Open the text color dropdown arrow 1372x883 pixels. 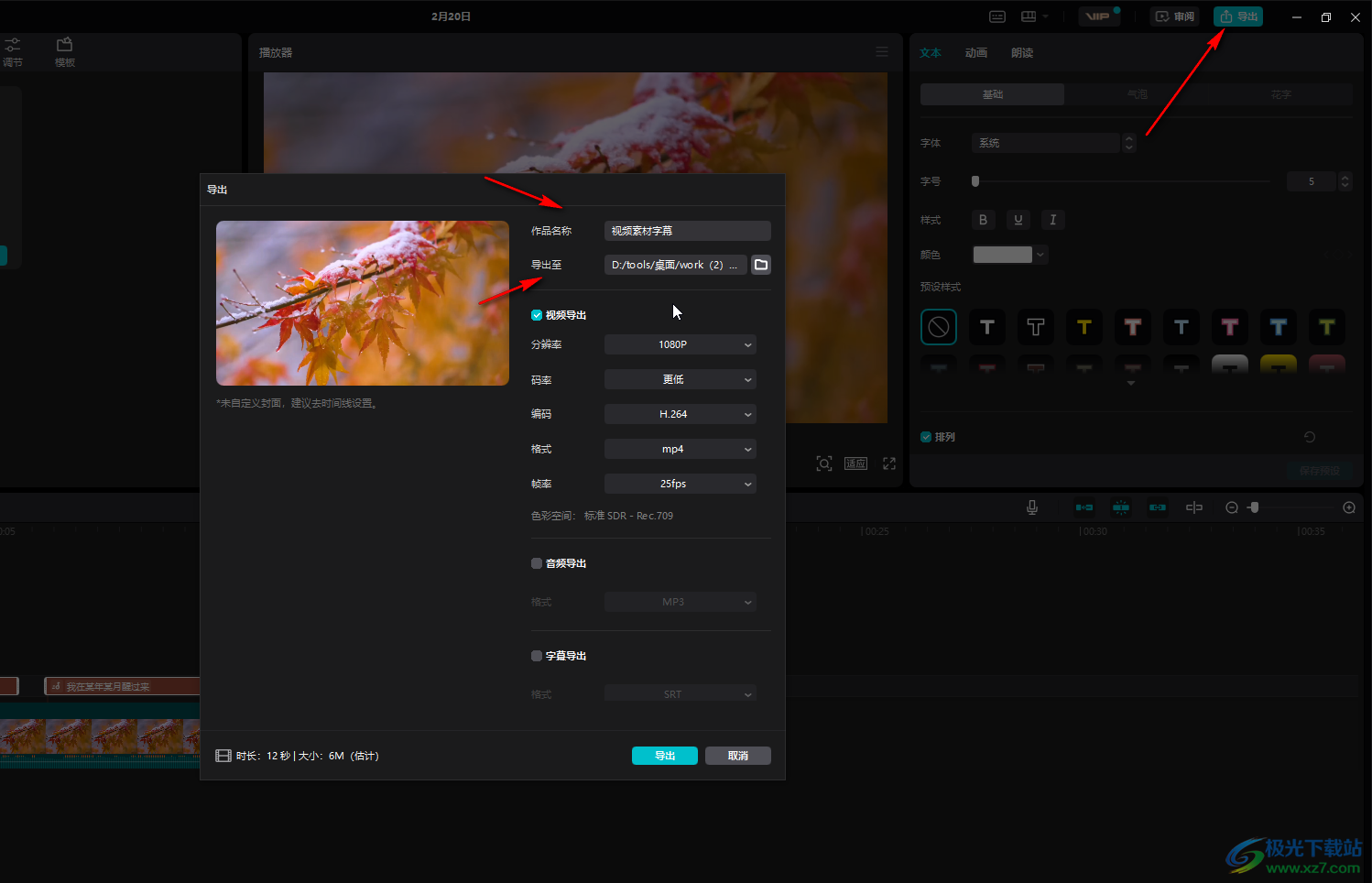pyautogui.click(x=1040, y=255)
